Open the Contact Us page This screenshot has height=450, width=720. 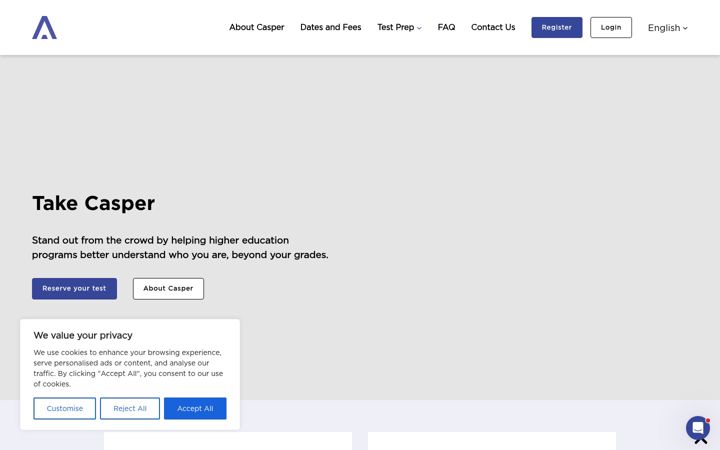pos(493,27)
